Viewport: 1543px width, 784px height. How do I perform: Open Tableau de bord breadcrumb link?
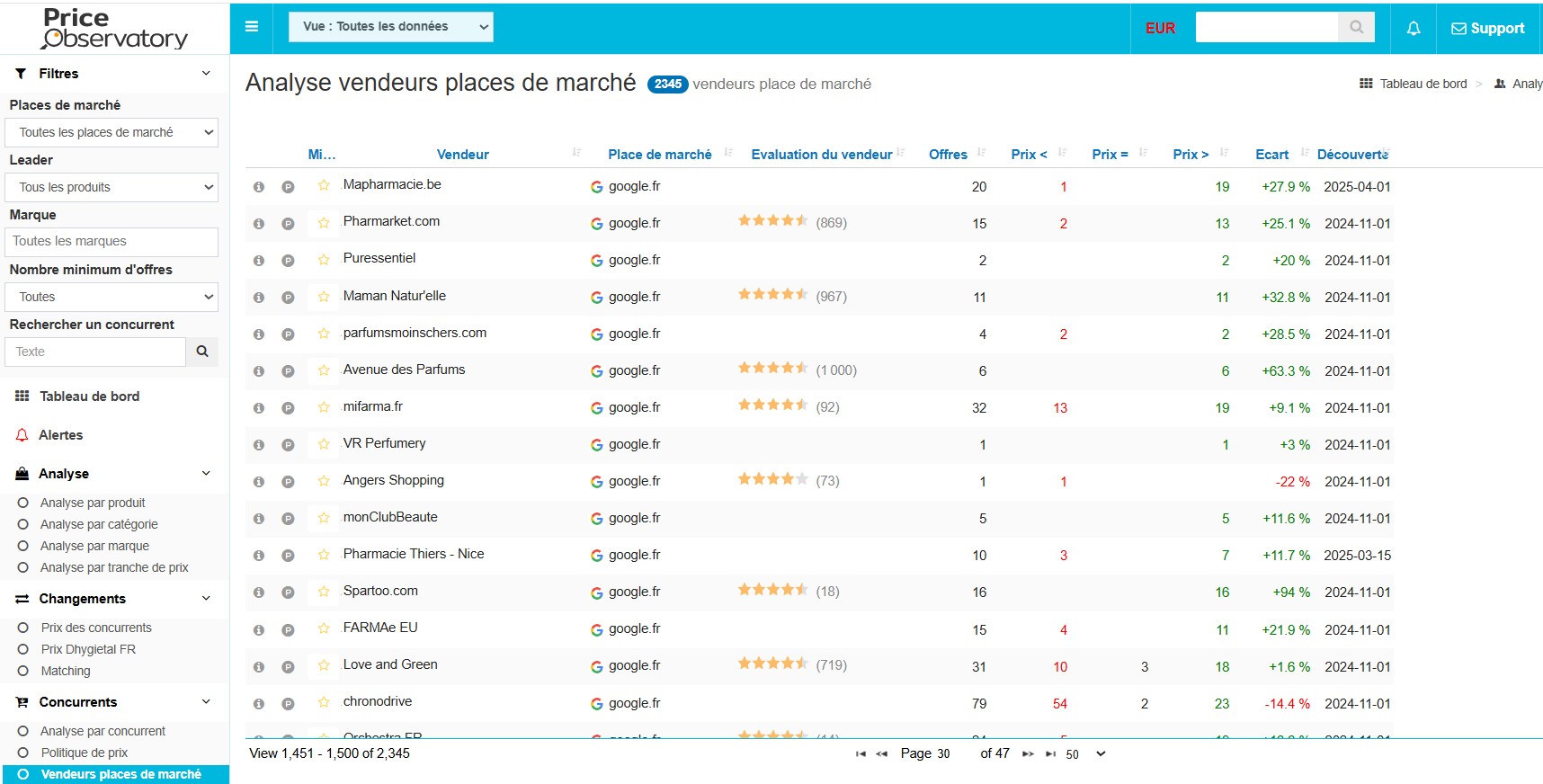click(1423, 84)
